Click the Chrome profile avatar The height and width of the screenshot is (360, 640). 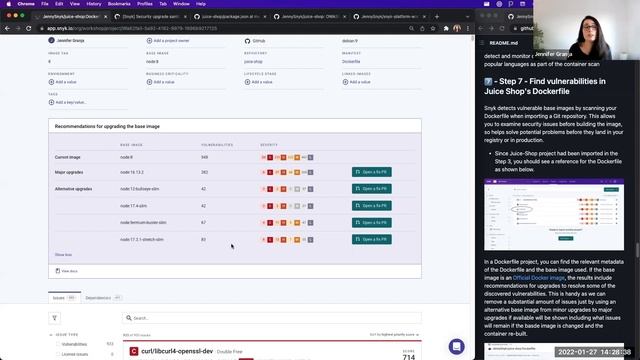(457, 28)
